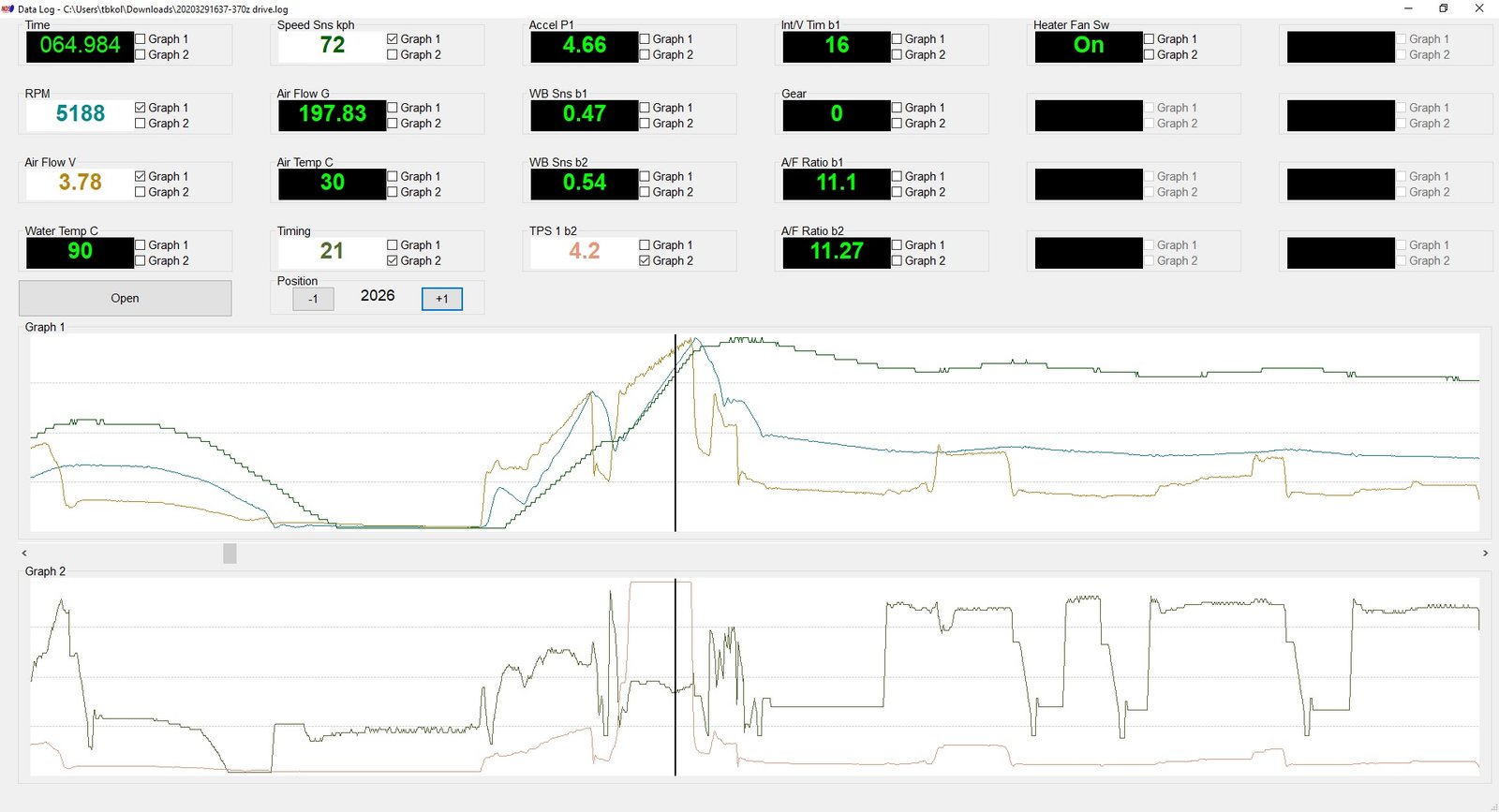Click the Data Log app icon in title bar
1499x812 pixels.
7,8
